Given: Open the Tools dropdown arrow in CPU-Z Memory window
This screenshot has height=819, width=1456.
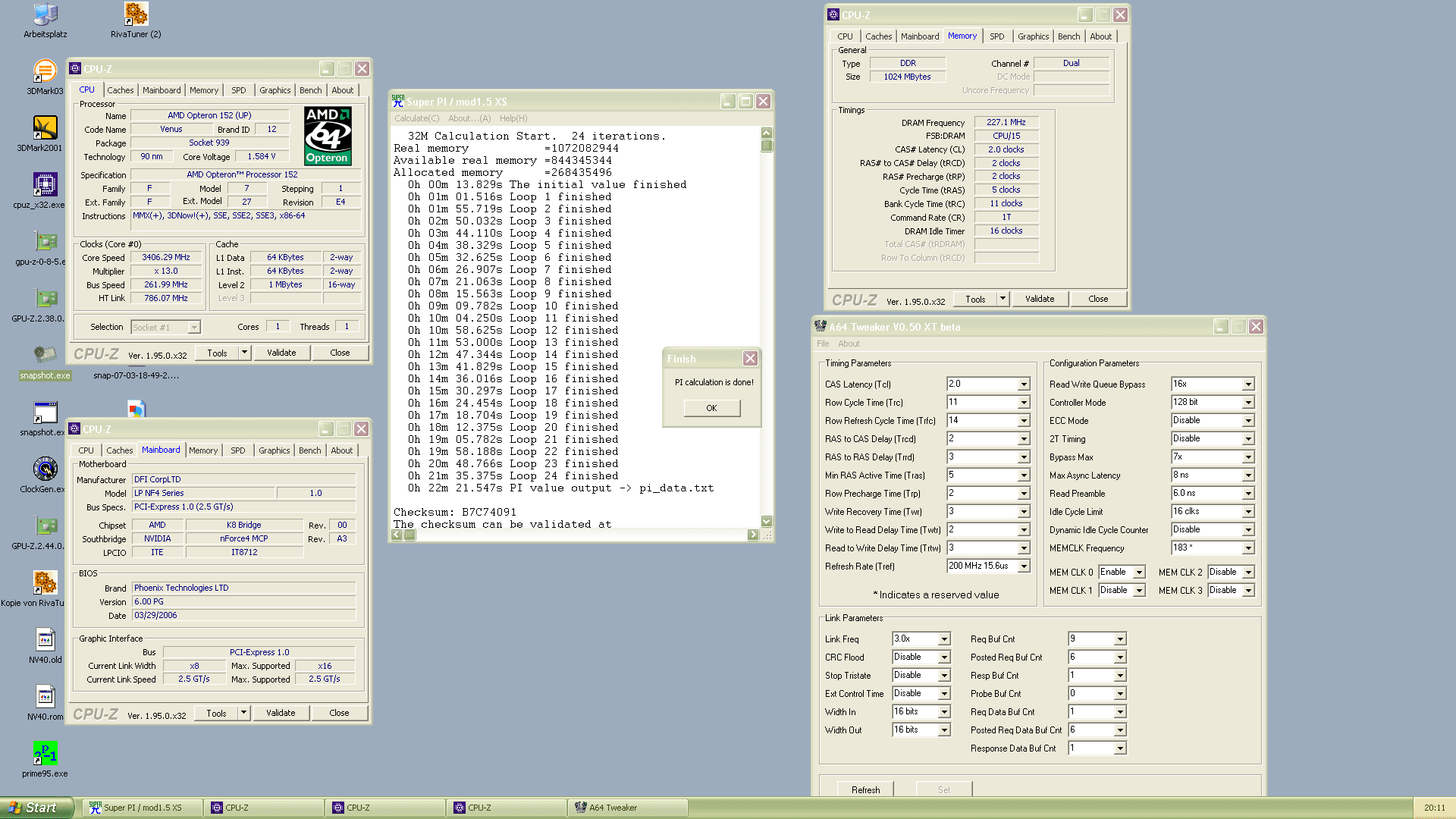Looking at the screenshot, I should pos(1003,299).
